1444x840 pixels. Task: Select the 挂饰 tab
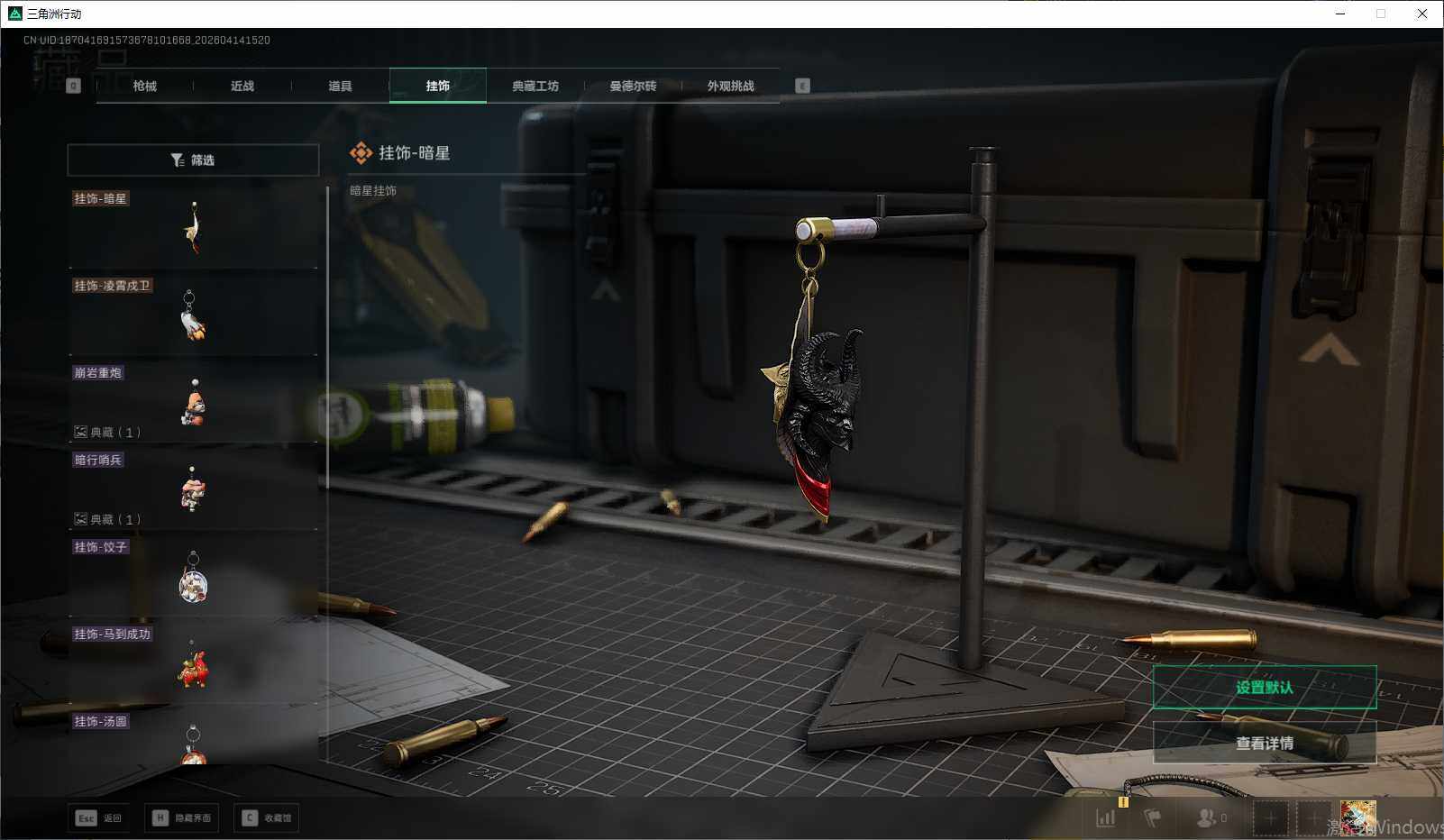(438, 86)
